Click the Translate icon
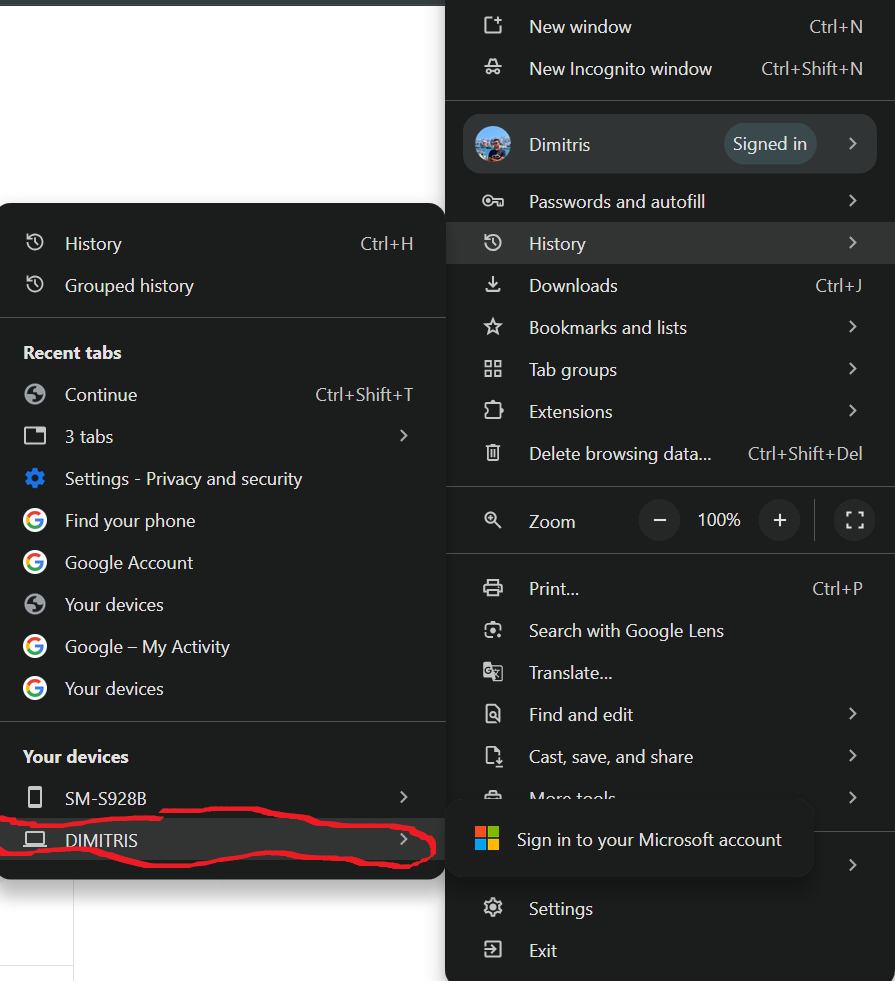The image size is (895, 981). click(x=493, y=672)
